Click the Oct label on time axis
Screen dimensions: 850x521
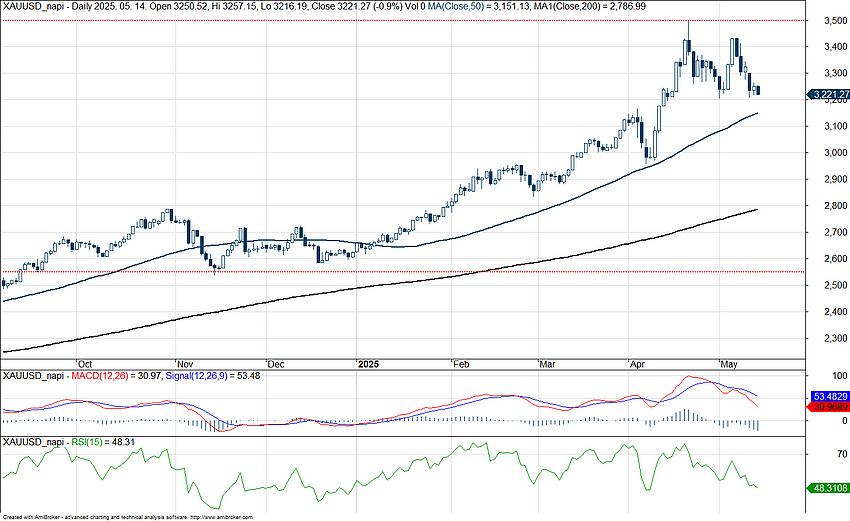pyautogui.click(x=85, y=364)
